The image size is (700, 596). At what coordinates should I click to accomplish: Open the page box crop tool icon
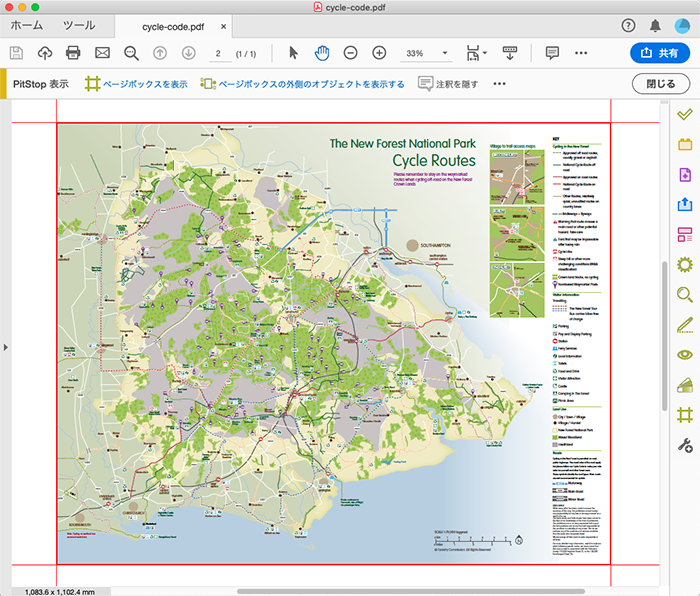(x=685, y=415)
